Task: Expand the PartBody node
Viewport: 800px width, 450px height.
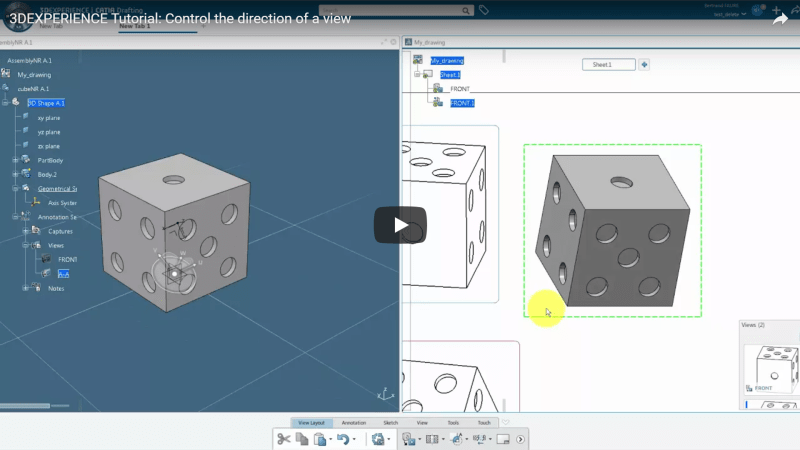Action: [x=15, y=160]
